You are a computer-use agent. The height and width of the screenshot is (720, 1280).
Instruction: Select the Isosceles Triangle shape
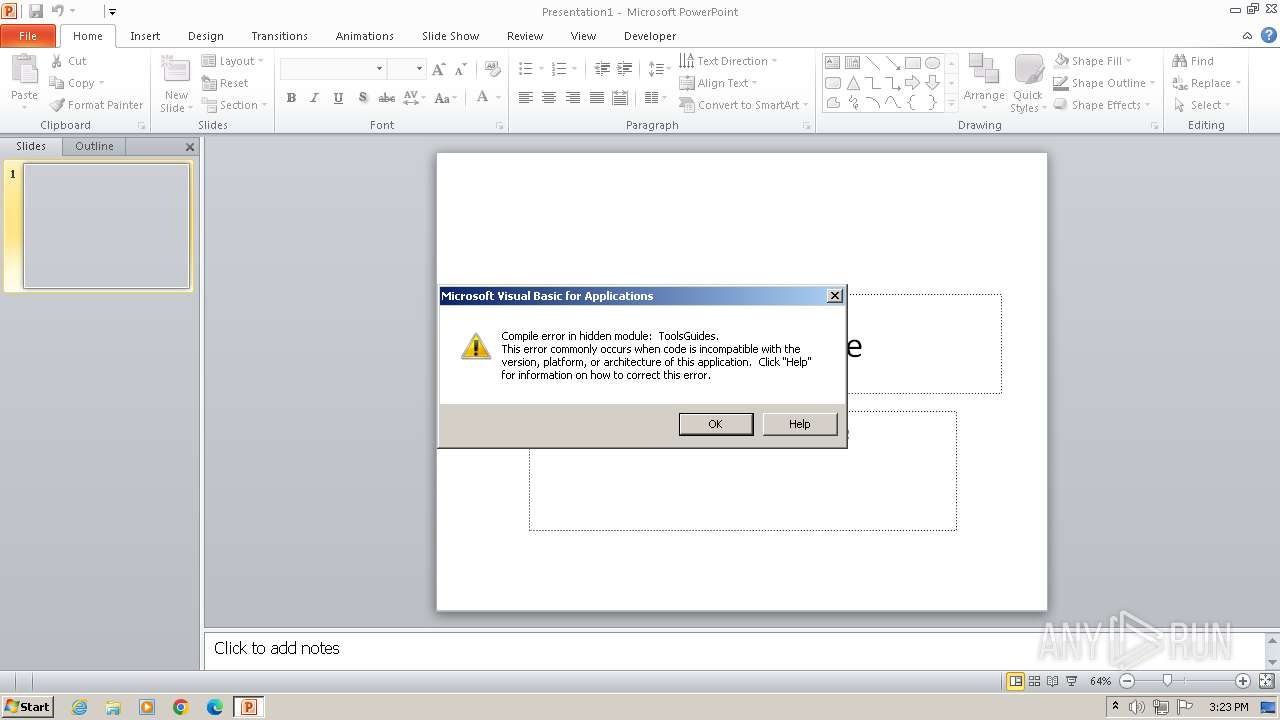tap(853, 83)
